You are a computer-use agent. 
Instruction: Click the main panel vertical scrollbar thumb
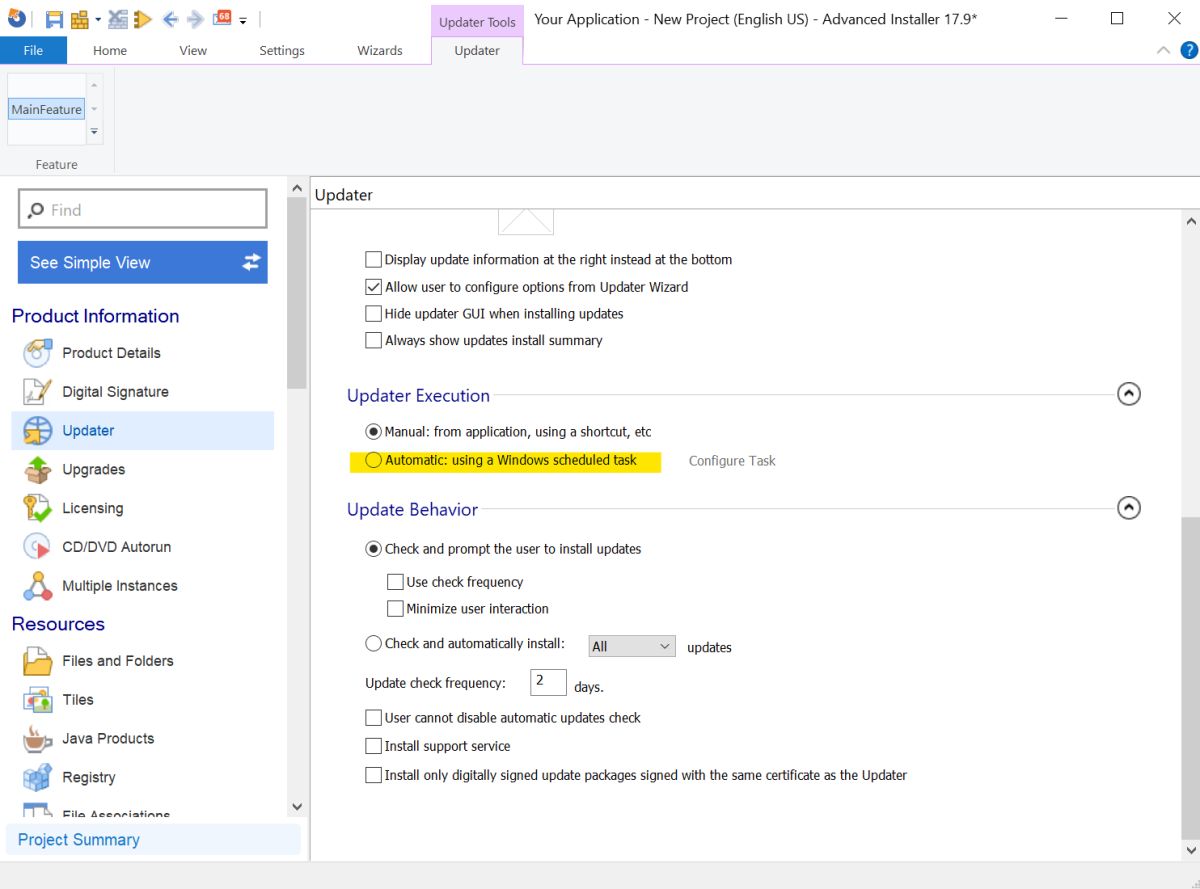pyautogui.click(x=1189, y=678)
